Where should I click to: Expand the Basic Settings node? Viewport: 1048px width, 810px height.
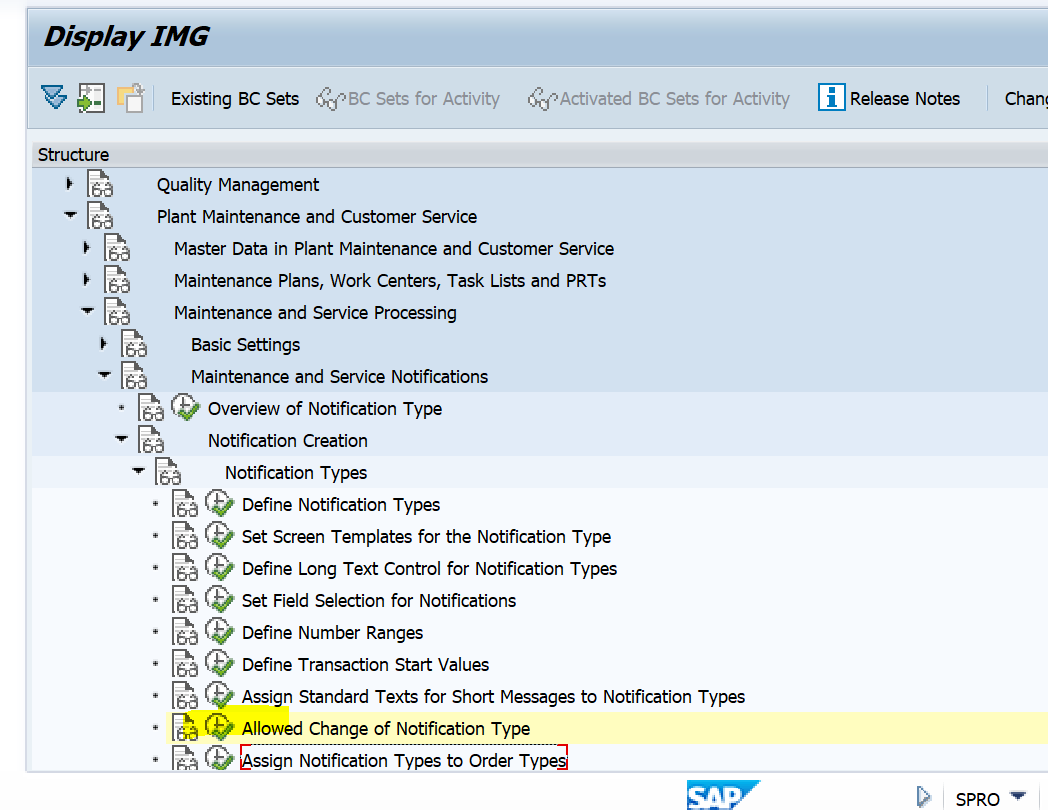pyautogui.click(x=104, y=343)
